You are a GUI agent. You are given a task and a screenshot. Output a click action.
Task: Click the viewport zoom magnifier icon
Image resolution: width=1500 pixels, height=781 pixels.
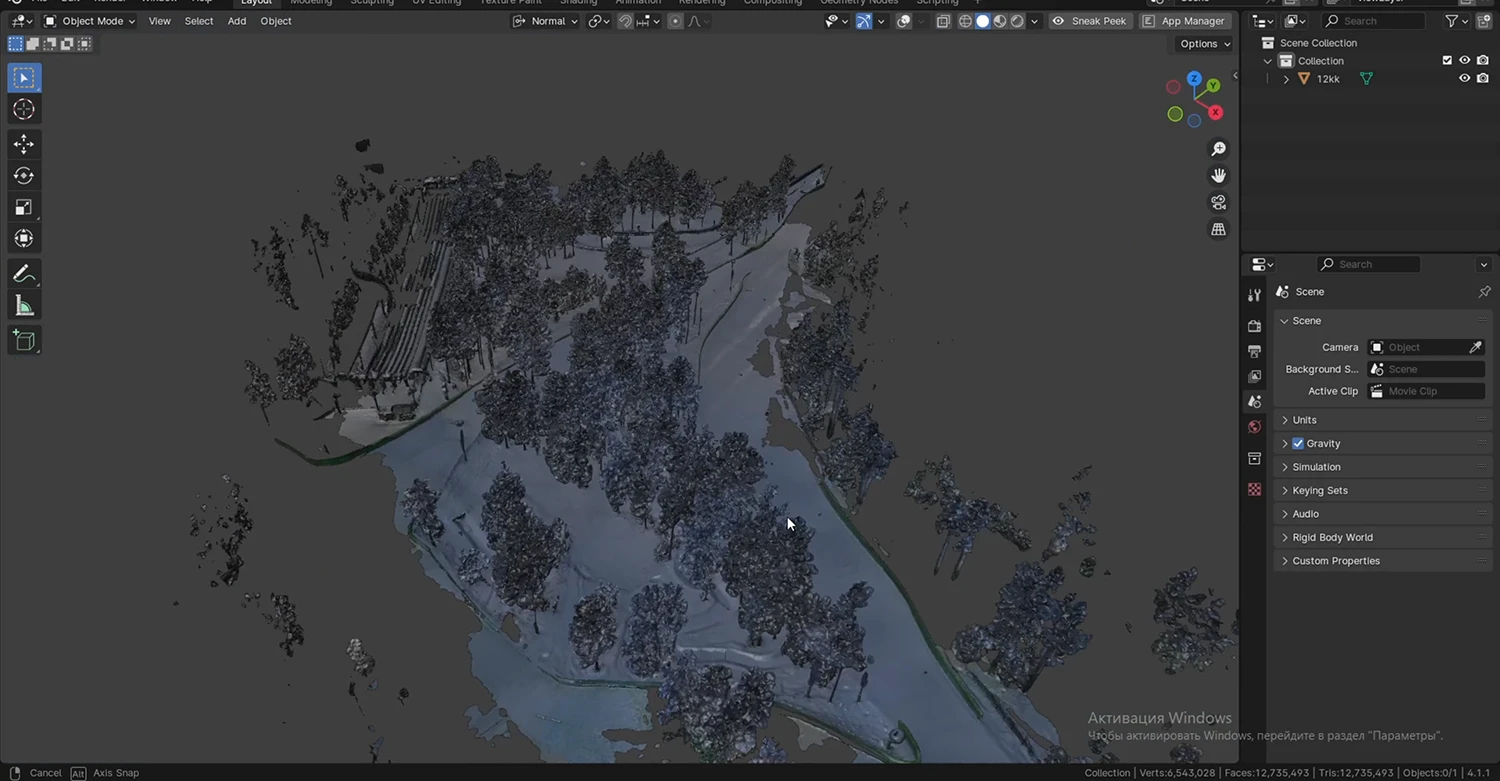(x=1218, y=149)
